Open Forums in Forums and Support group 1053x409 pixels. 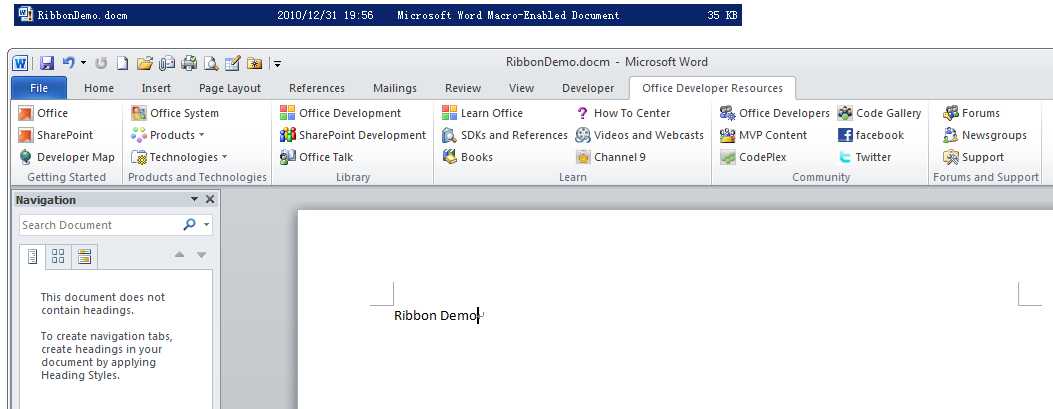point(971,113)
